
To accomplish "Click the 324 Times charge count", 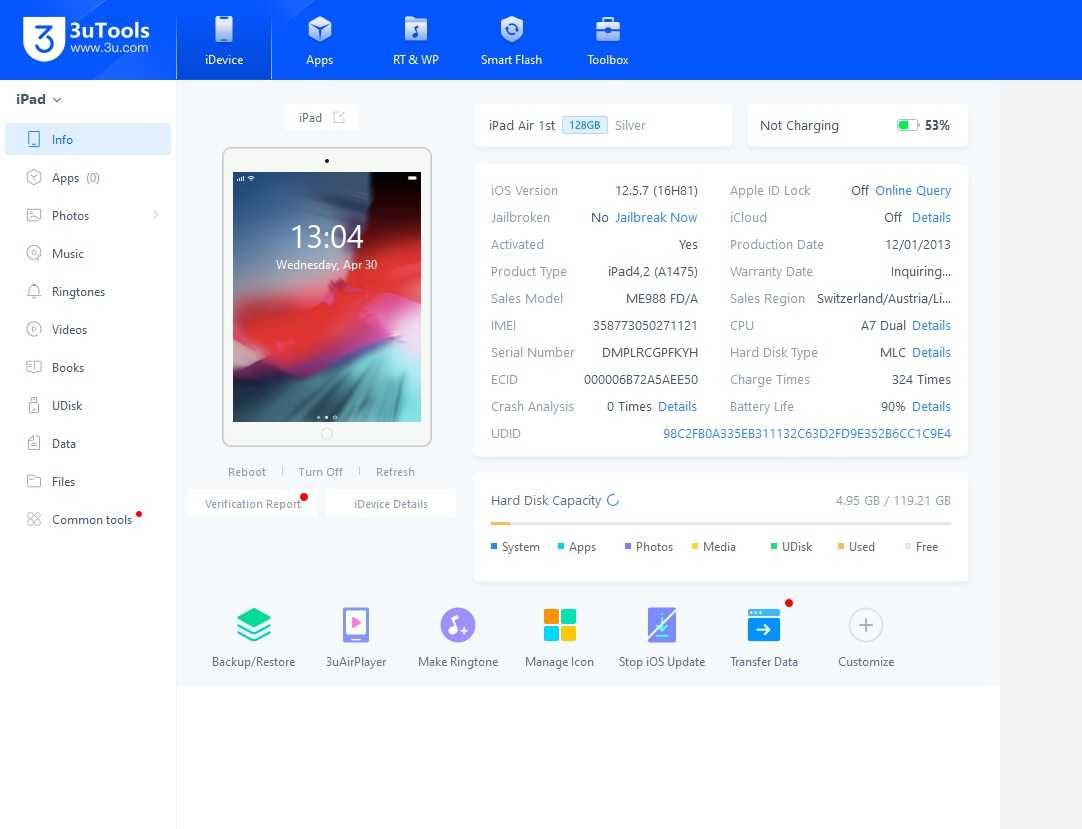I will 921,380.
